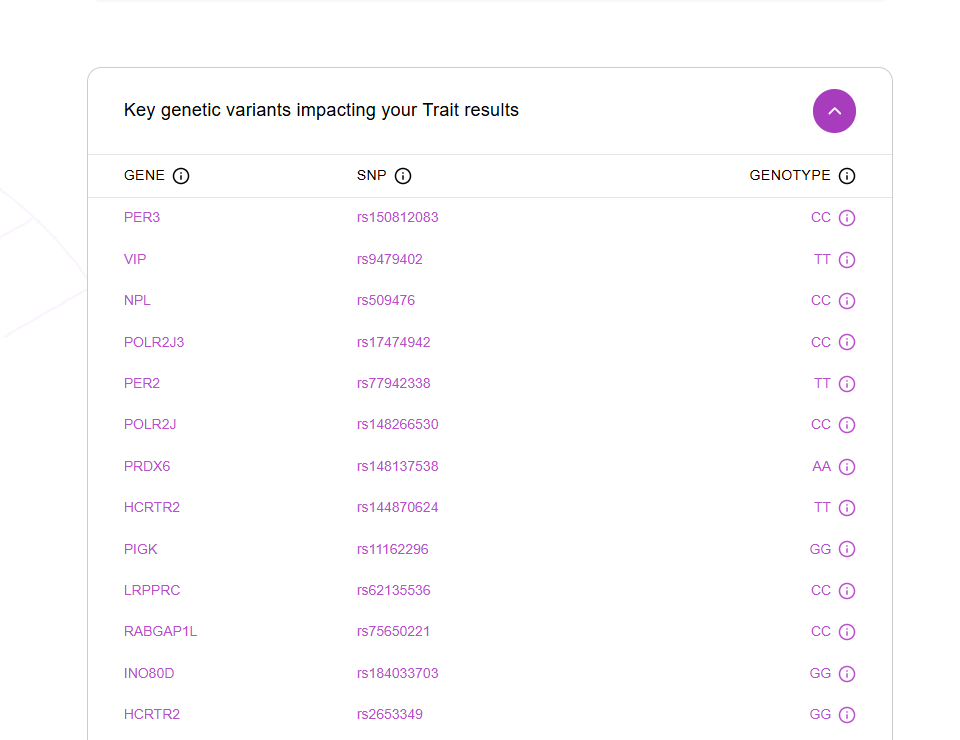Open SNP rs9479402 link
The image size is (960, 740).
389,259
